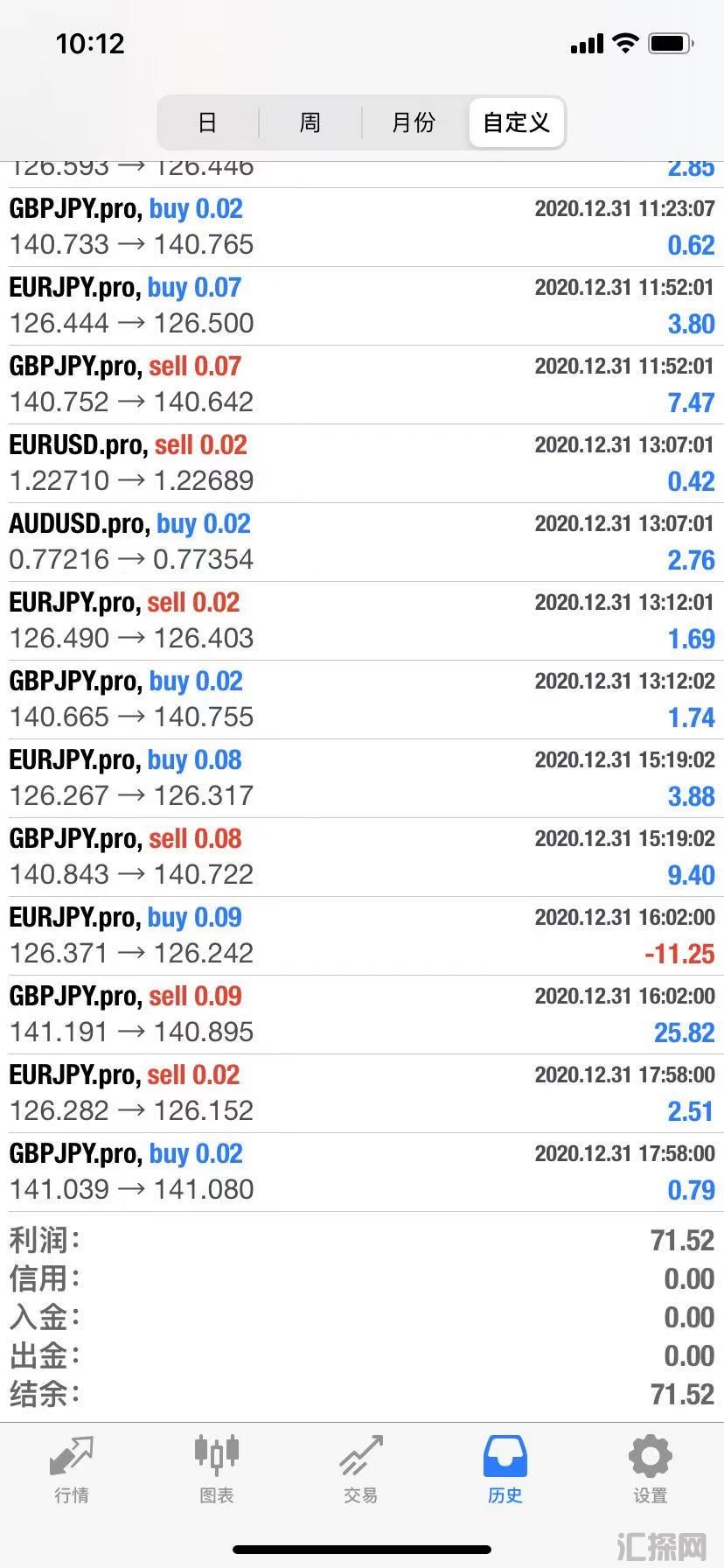Select the 日 day period segment
Image resolution: width=724 pixels, height=1568 pixels.
[208, 122]
